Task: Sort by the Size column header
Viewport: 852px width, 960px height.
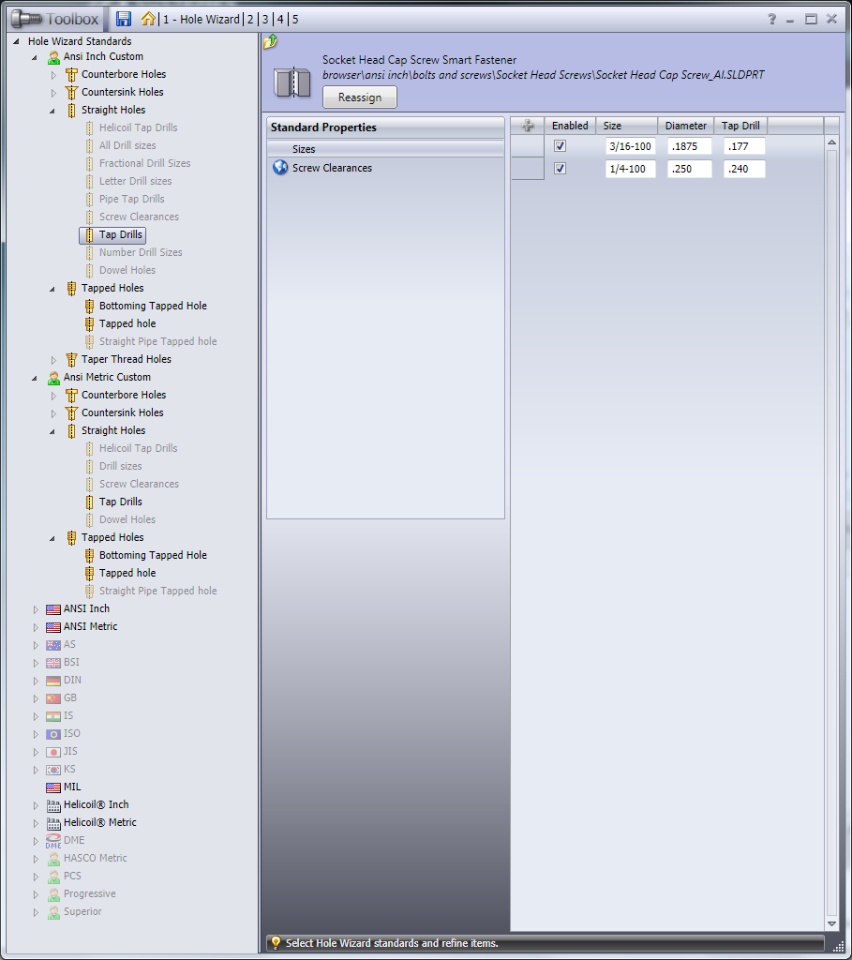Action: [x=627, y=126]
